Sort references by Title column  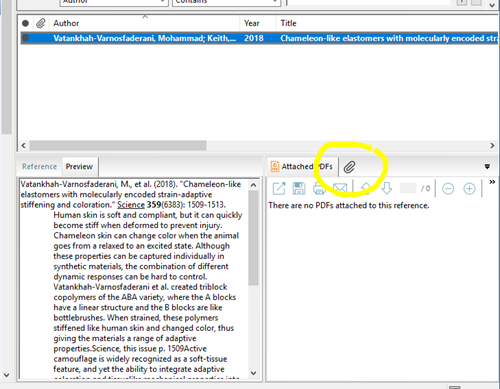[387, 23]
